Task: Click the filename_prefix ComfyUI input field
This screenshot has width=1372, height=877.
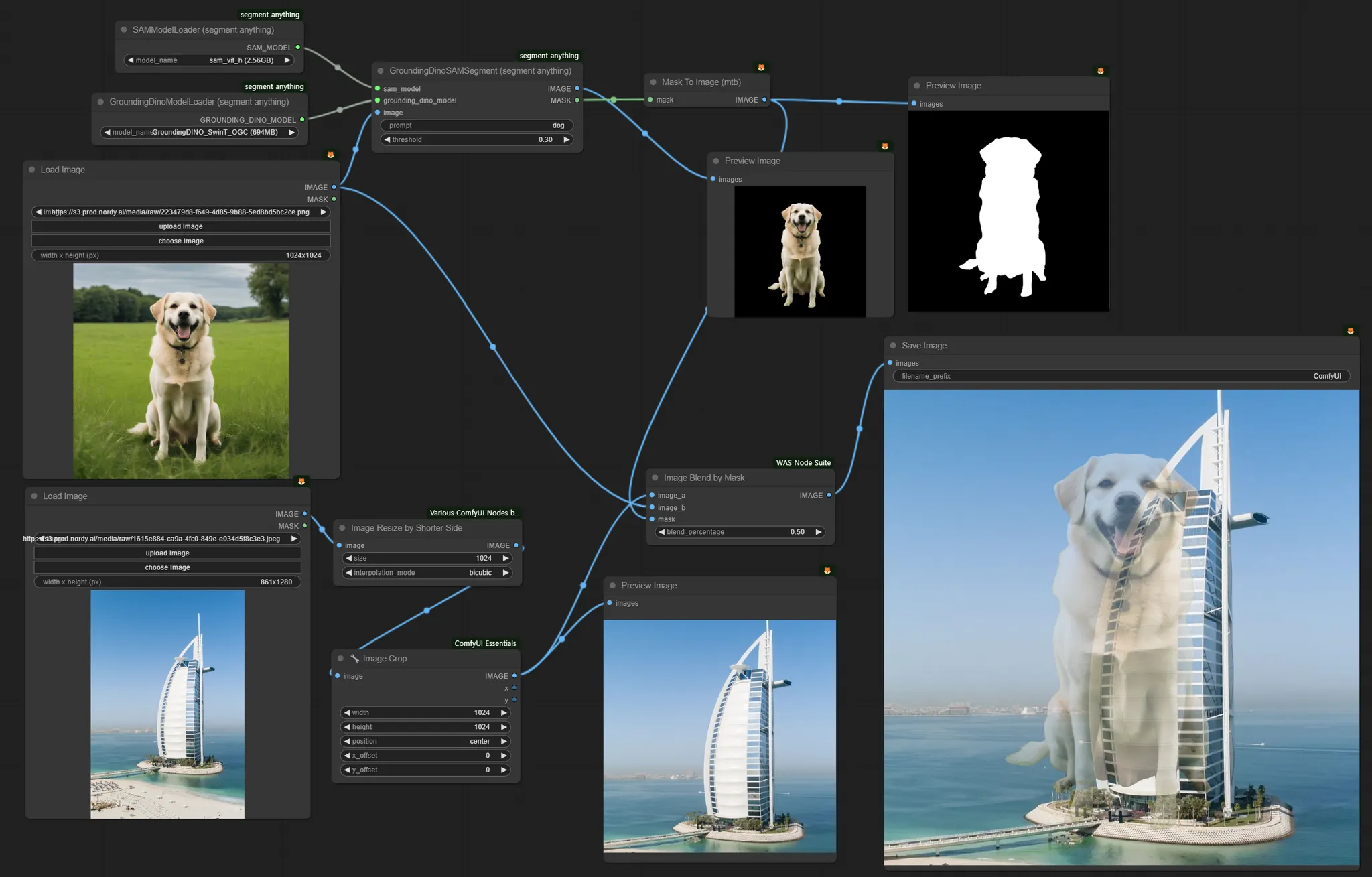Action: pyautogui.click(x=1120, y=377)
